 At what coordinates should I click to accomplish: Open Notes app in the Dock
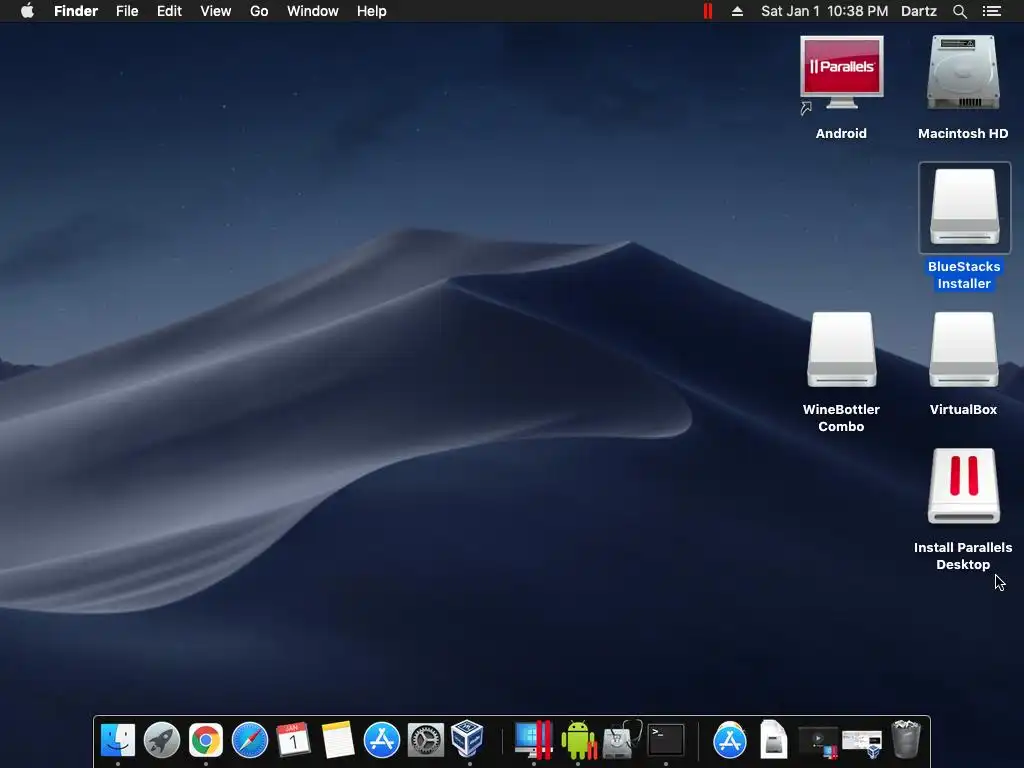coord(338,740)
